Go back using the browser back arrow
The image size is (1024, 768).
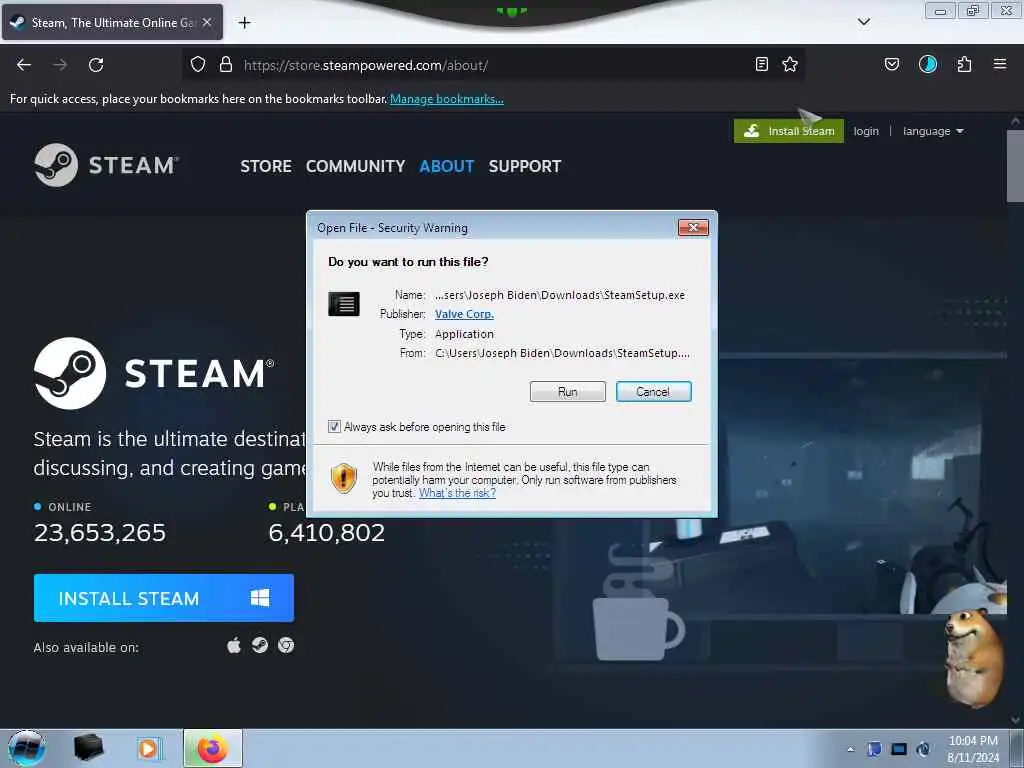tap(24, 65)
